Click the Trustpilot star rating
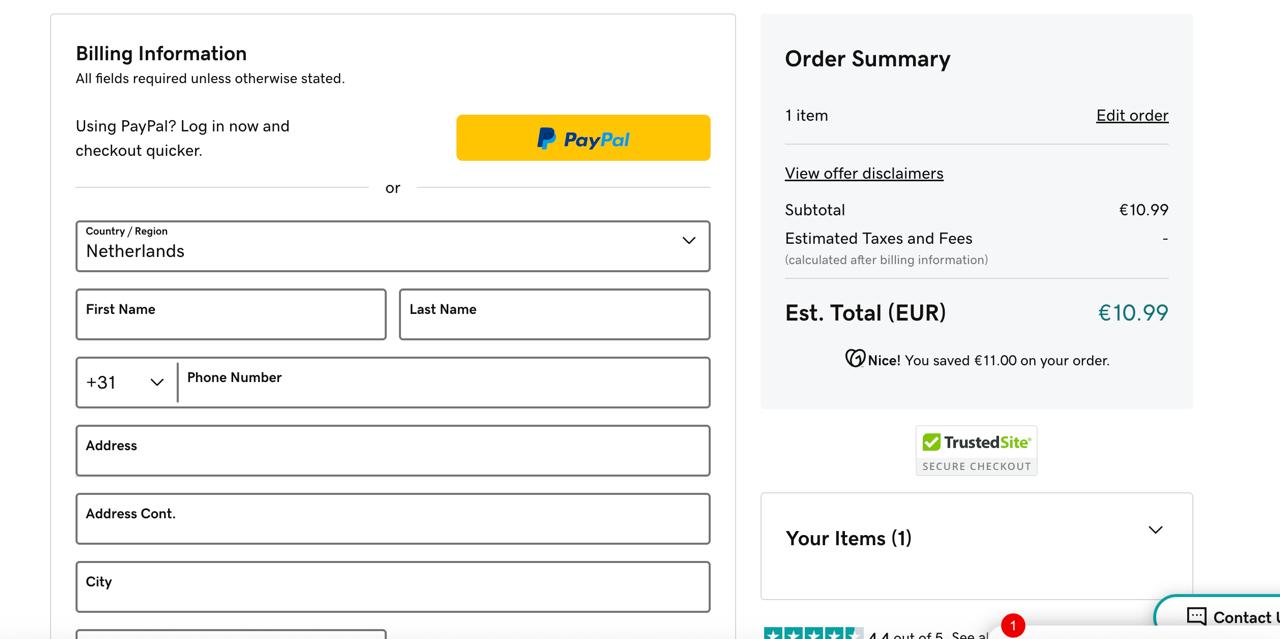 [813, 634]
